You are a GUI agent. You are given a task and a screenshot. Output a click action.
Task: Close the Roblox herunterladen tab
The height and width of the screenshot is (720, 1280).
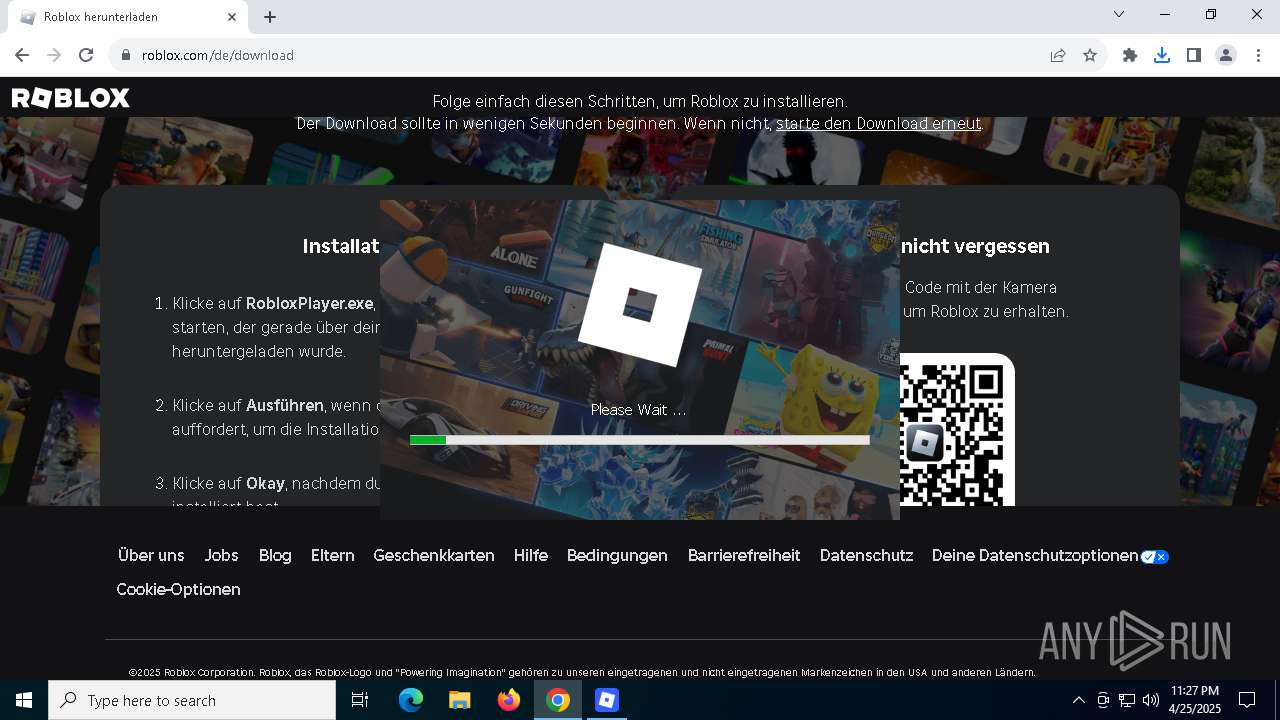[x=232, y=17]
